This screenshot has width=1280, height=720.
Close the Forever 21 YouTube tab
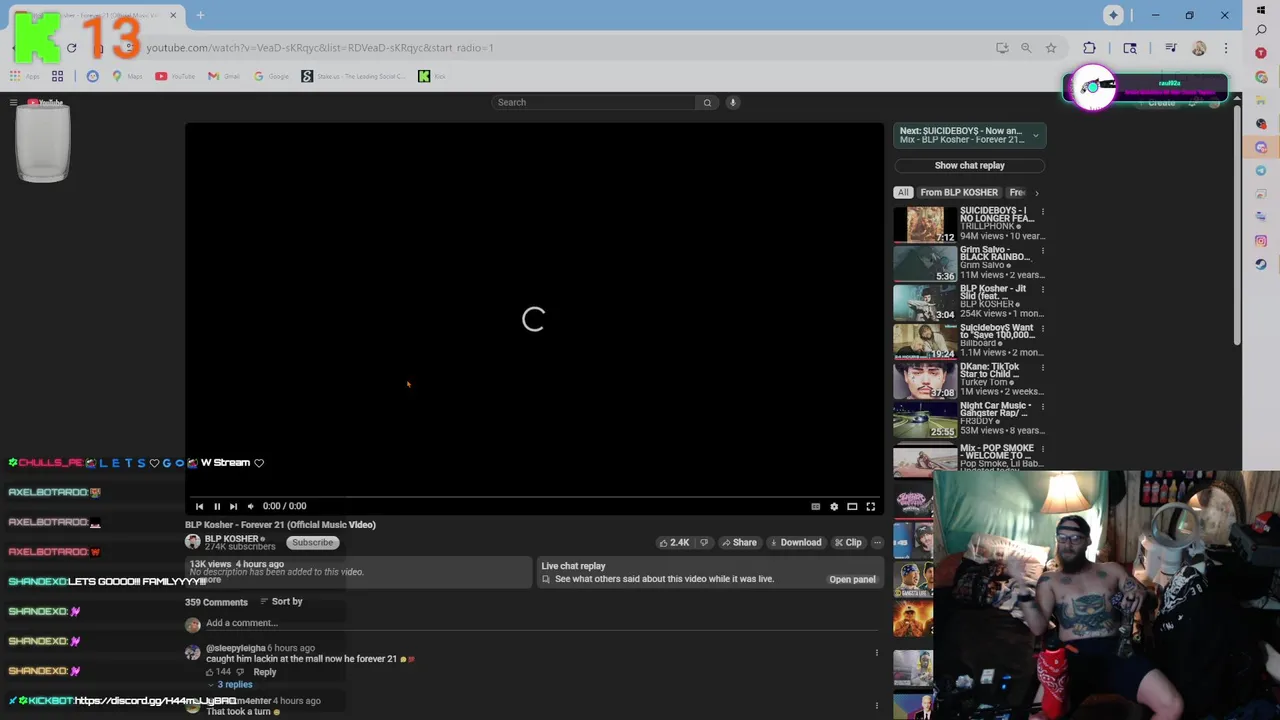coord(173,15)
